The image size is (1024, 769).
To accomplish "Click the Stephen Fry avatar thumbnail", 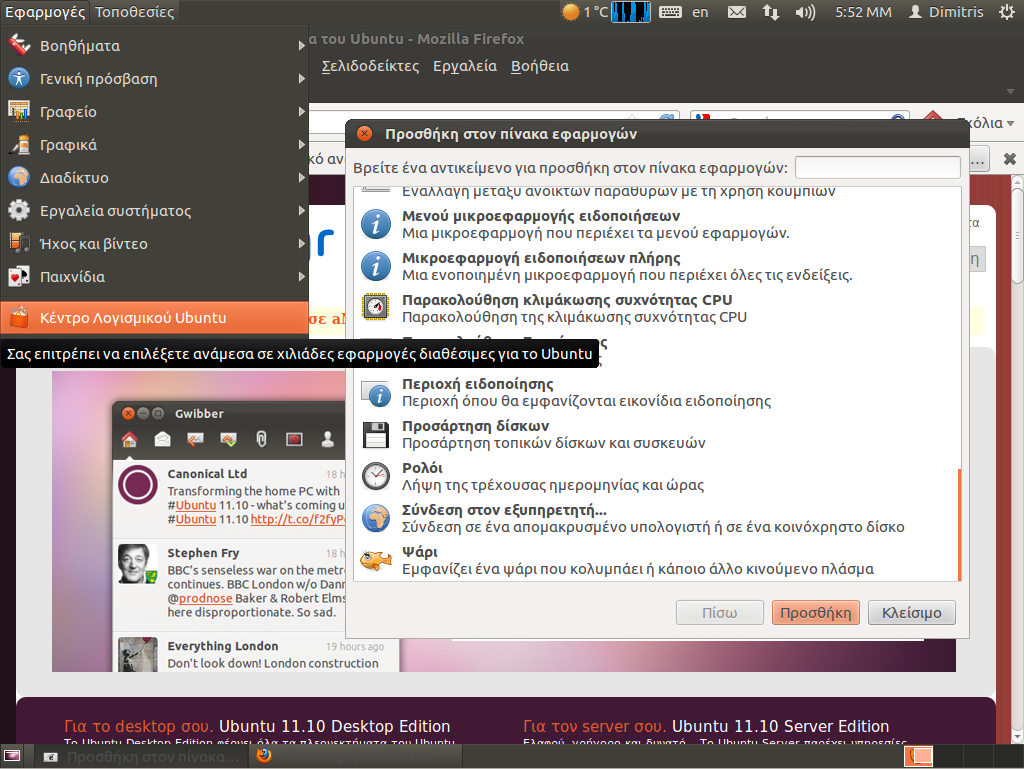I will pyautogui.click(x=138, y=563).
